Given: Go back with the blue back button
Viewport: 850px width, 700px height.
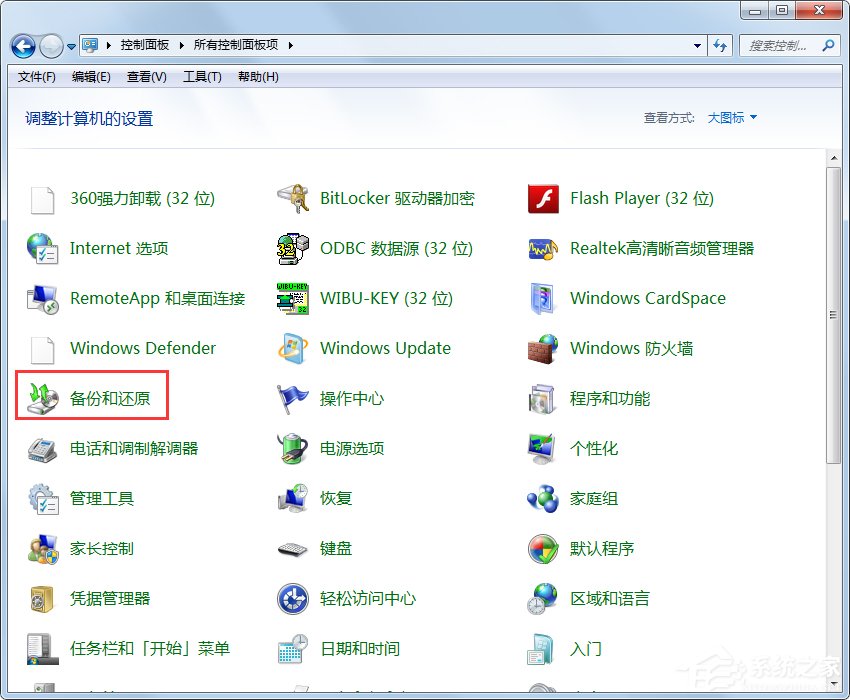Looking at the screenshot, I should pyautogui.click(x=23, y=46).
